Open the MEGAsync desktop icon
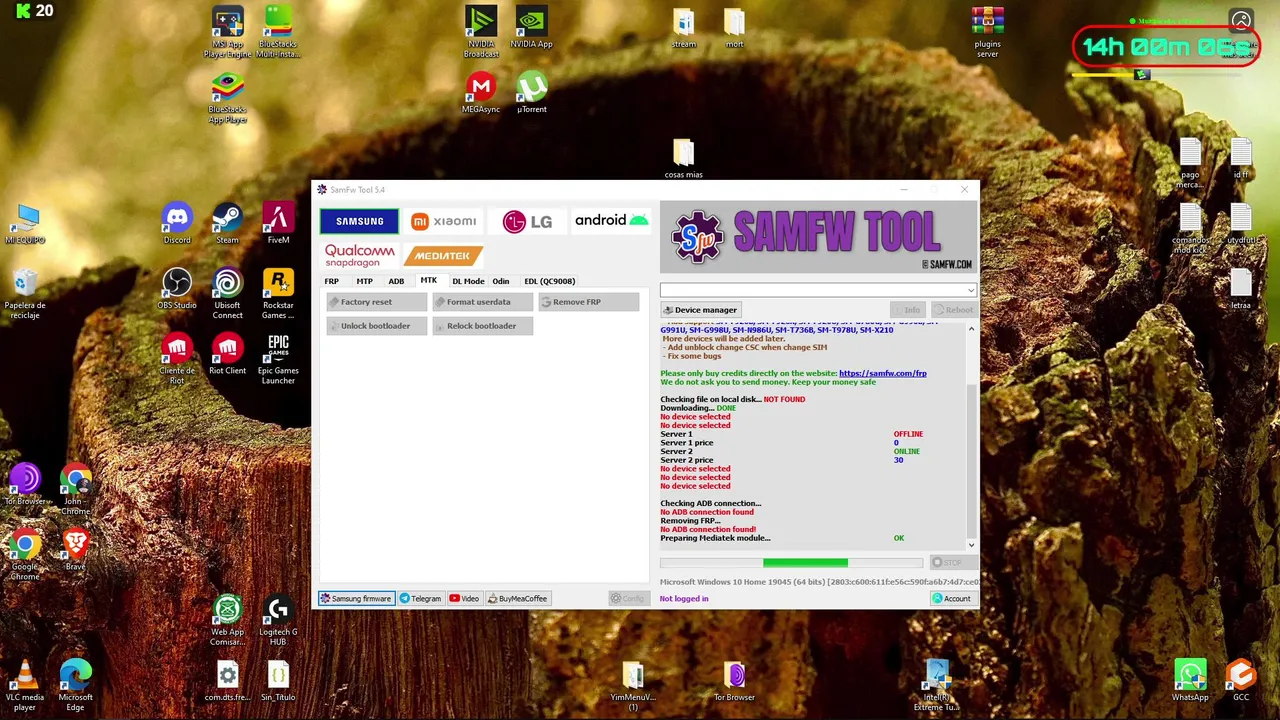1280x720 pixels. pyautogui.click(x=481, y=93)
